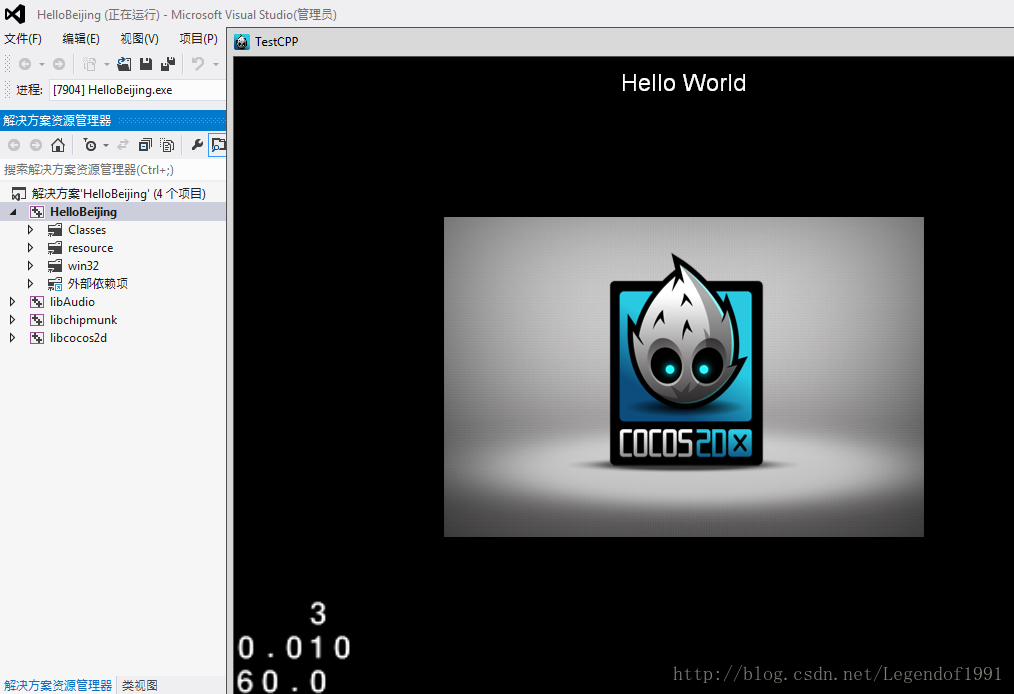
Task: Expand the win32 folder
Action: point(30,266)
